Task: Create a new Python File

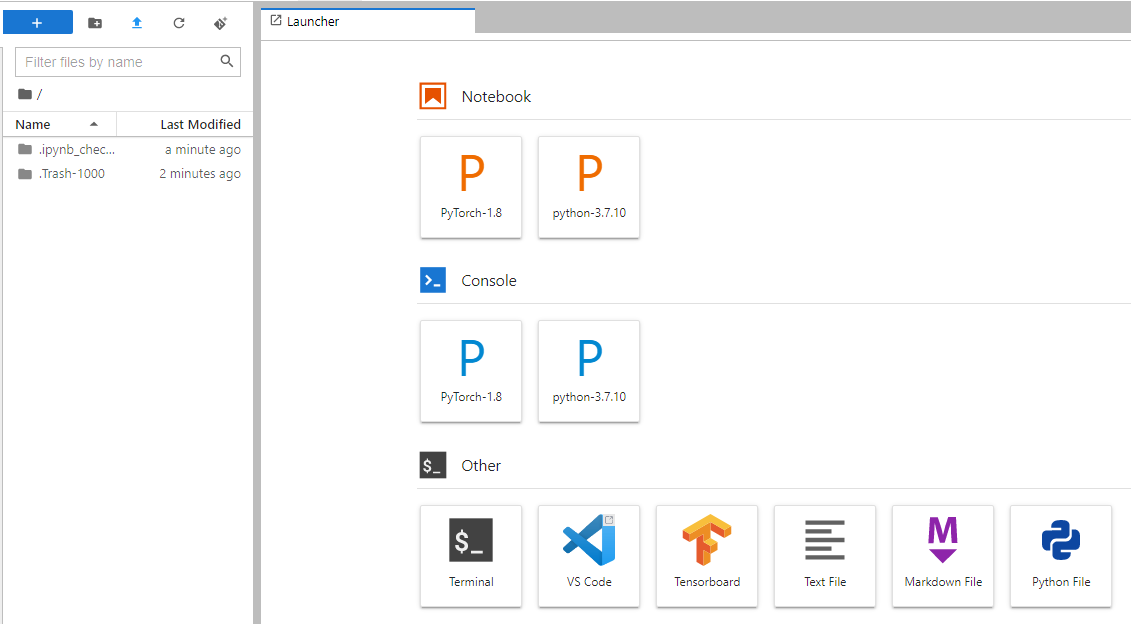Action: pyautogui.click(x=1061, y=555)
